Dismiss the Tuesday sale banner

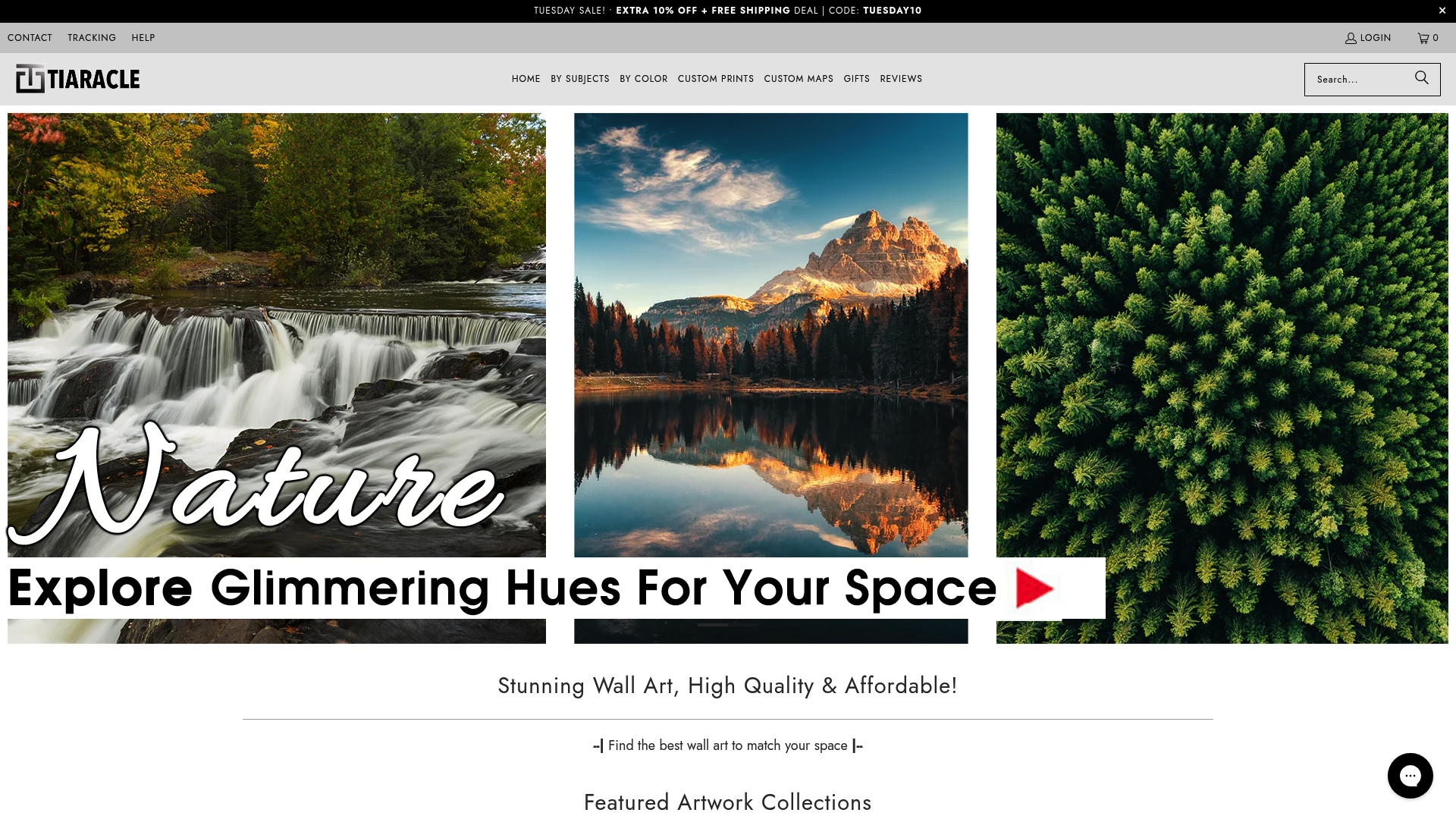[x=1442, y=11]
